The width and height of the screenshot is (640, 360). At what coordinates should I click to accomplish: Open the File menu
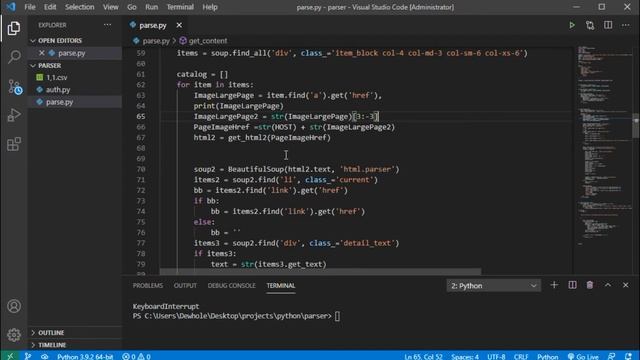(x=30, y=7)
